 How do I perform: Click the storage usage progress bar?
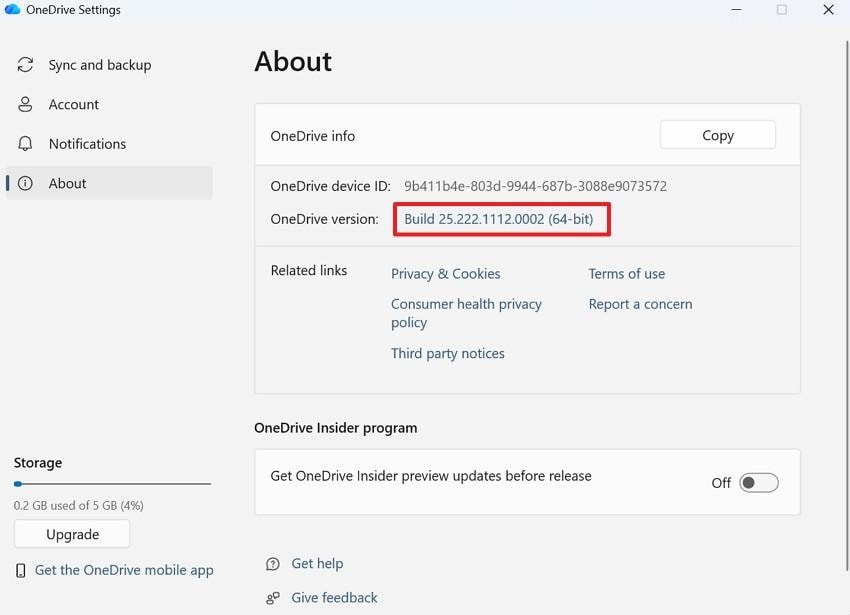[112, 483]
